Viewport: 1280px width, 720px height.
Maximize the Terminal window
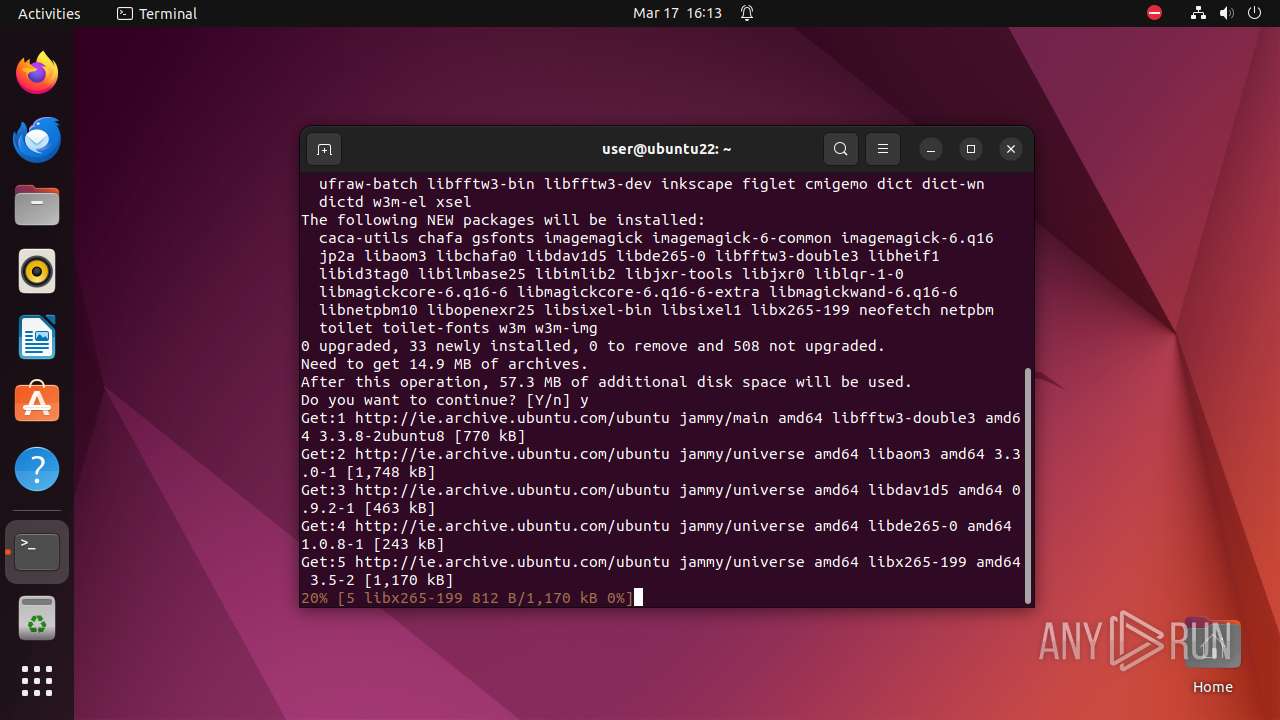point(971,149)
